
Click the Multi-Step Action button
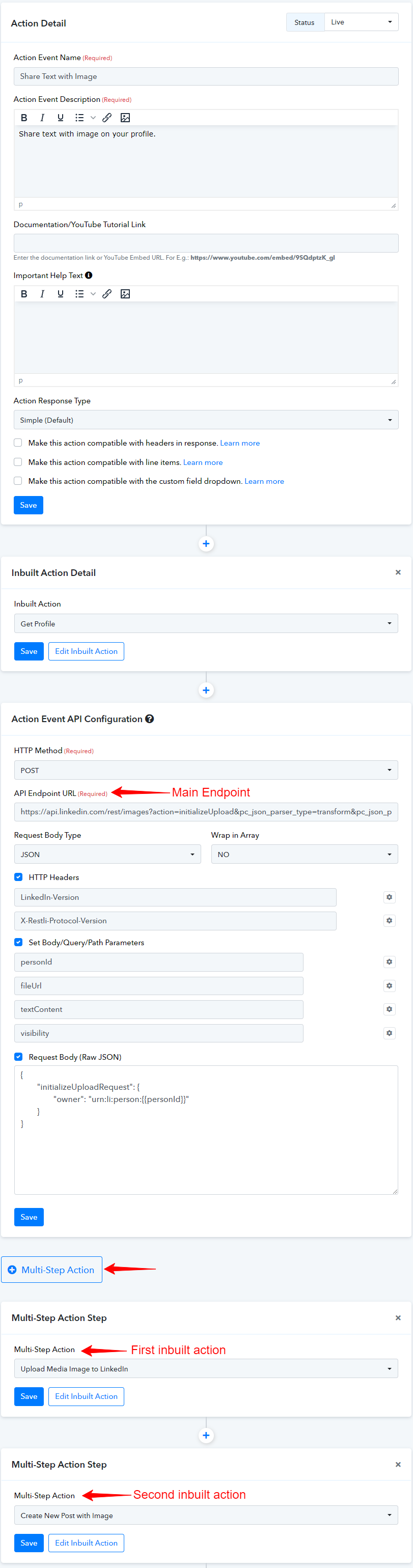[52, 1270]
